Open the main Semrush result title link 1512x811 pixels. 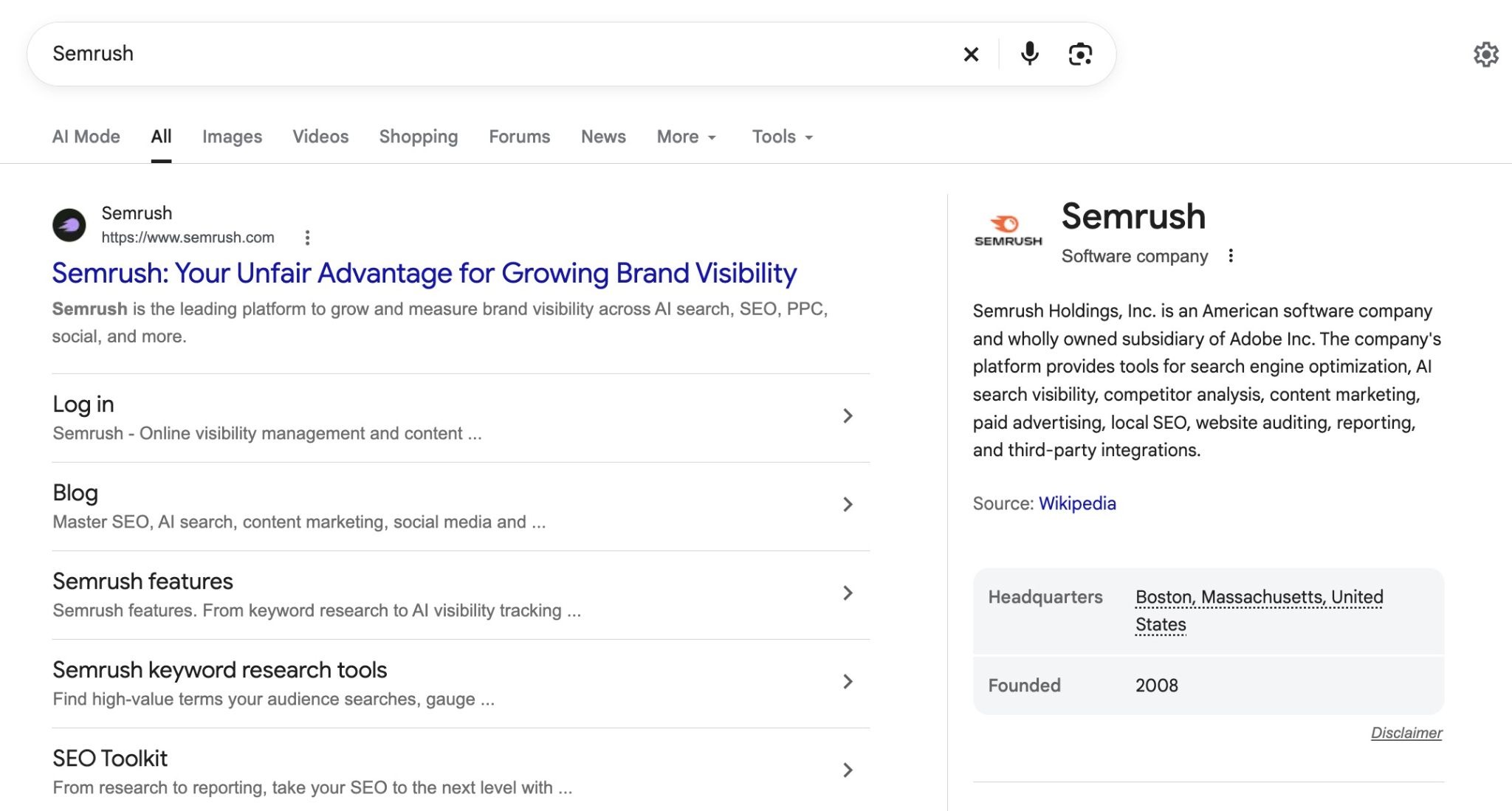[x=425, y=273]
